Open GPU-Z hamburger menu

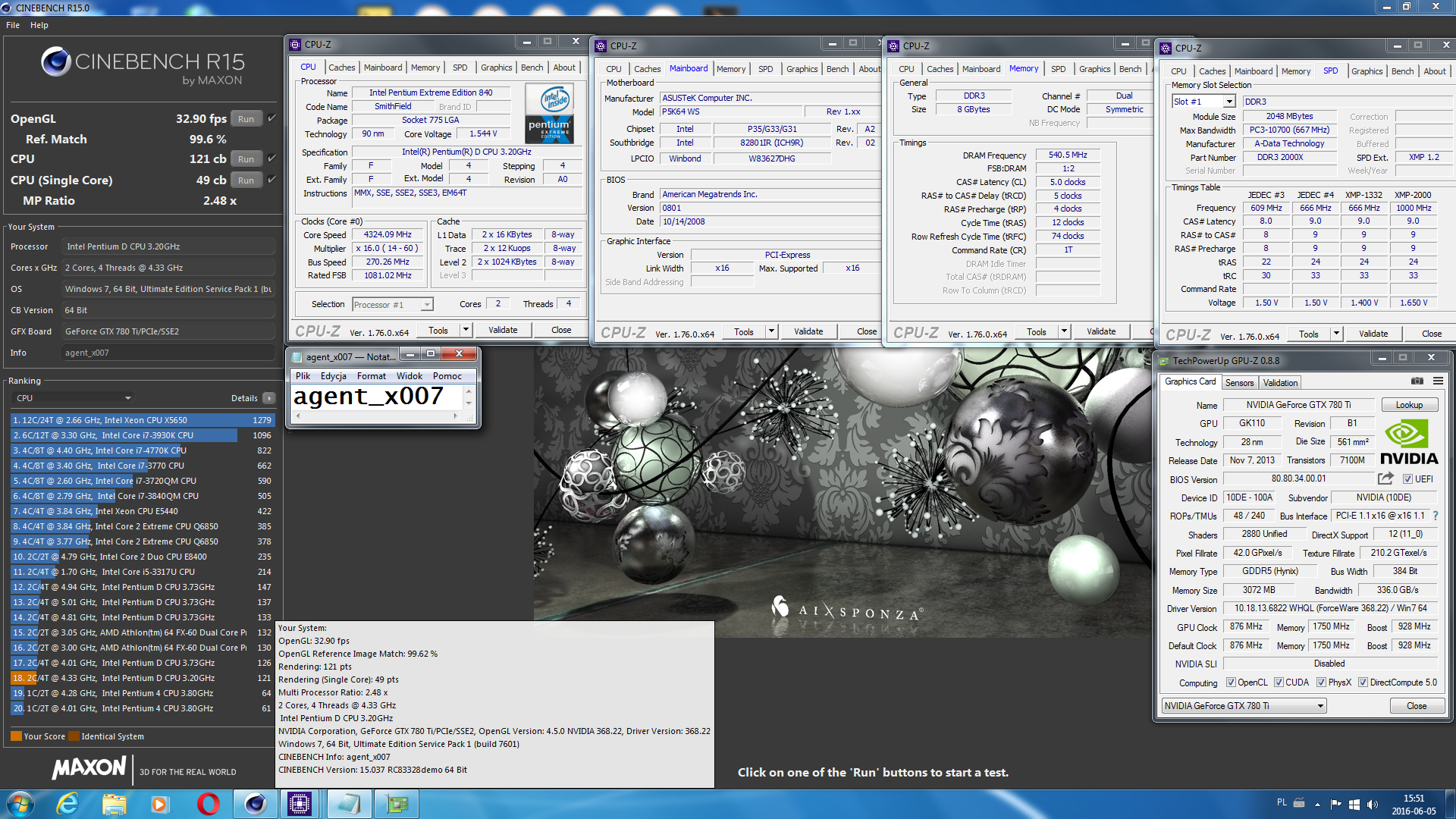(1438, 381)
